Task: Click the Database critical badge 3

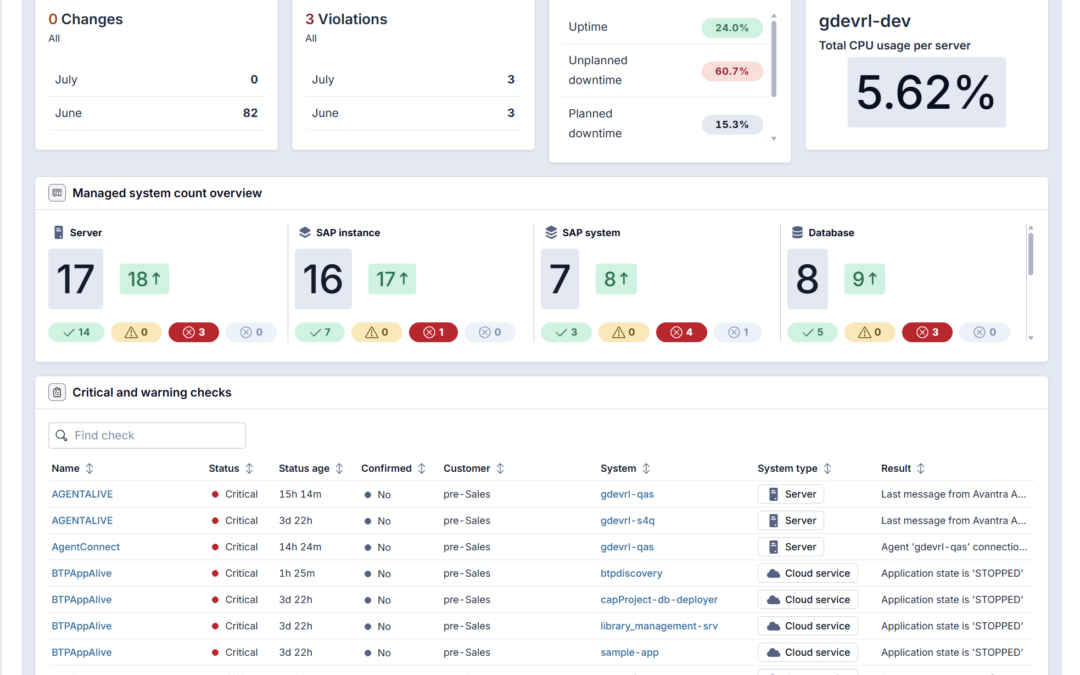Action: coord(927,332)
